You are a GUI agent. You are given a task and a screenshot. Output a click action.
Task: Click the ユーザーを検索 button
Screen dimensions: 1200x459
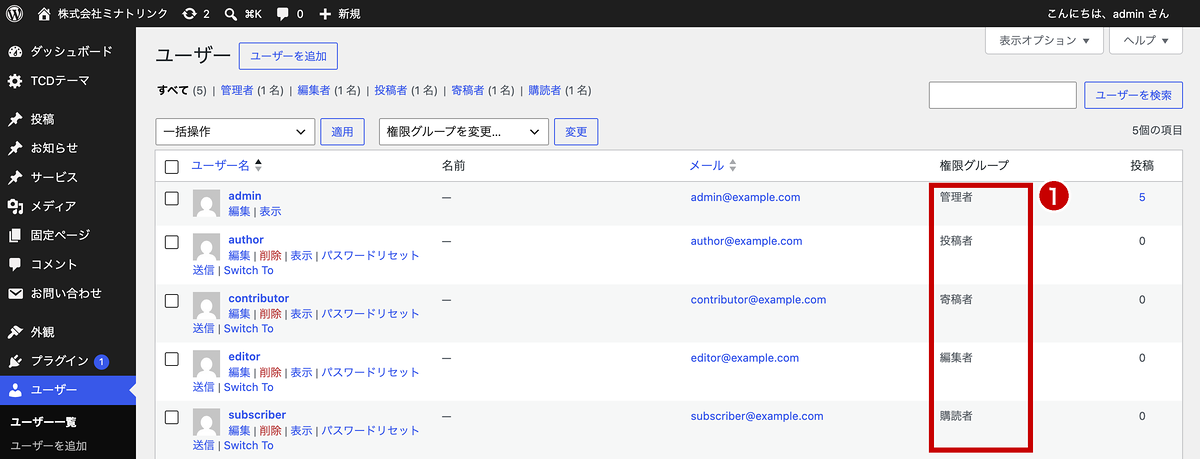[x=1133, y=95]
